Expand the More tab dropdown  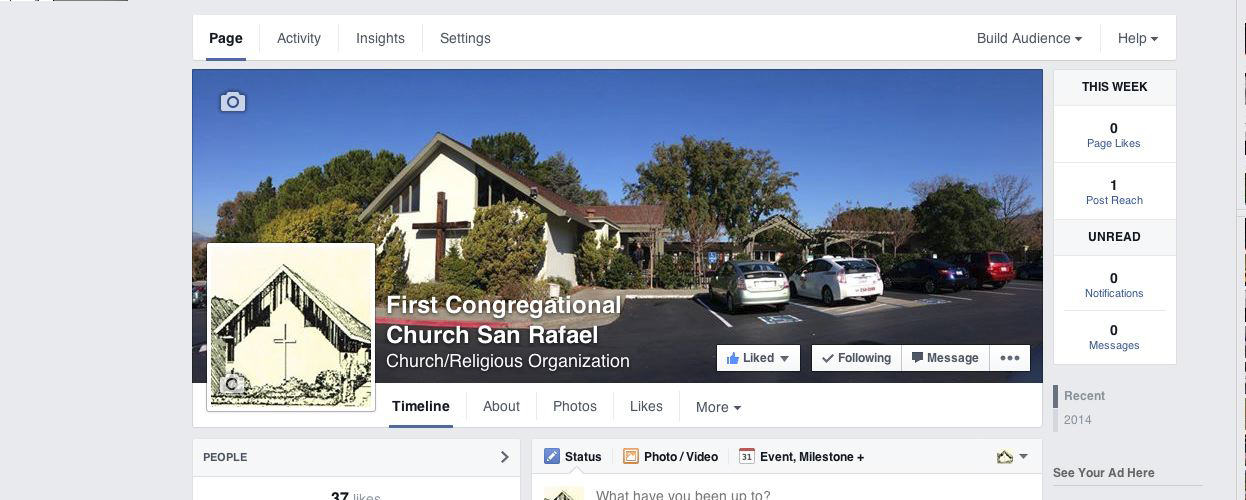[718, 407]
